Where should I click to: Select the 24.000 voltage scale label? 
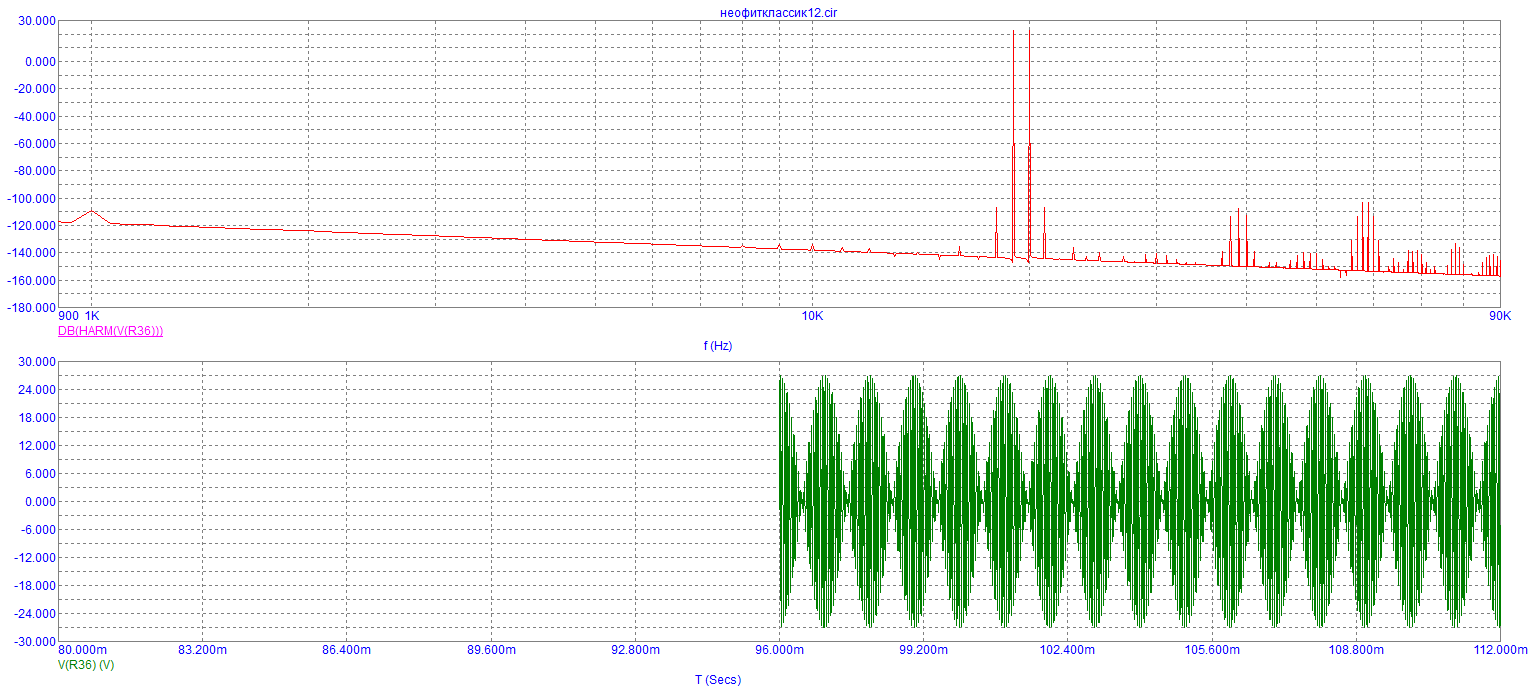click(35, 390)
